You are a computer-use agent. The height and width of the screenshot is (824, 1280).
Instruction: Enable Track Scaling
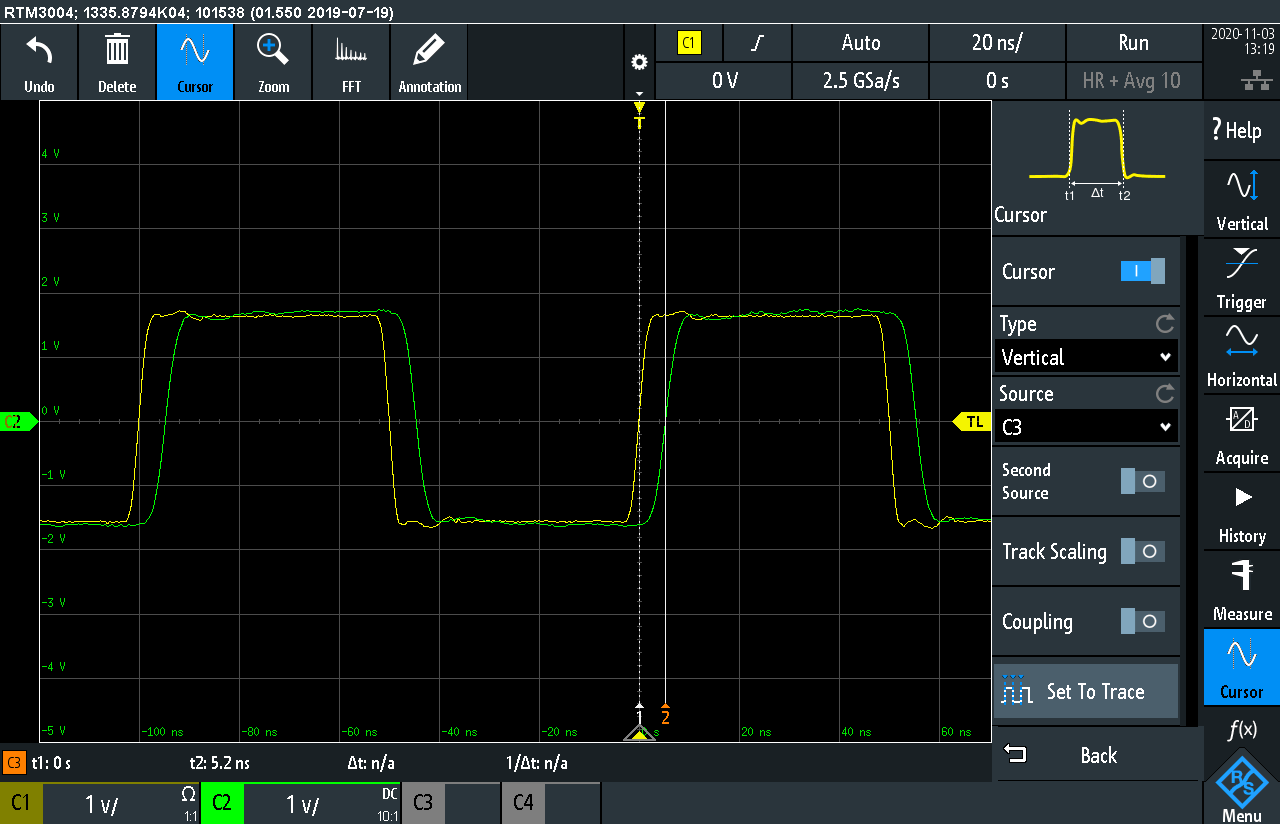click(x=1142, y=551)
